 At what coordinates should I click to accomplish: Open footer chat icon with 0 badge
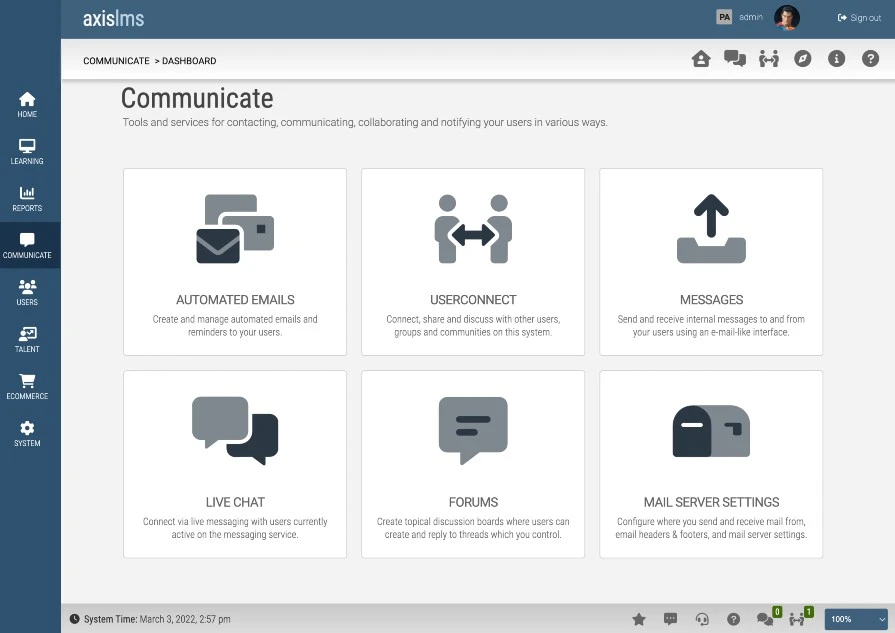click(x=768, y=618)
